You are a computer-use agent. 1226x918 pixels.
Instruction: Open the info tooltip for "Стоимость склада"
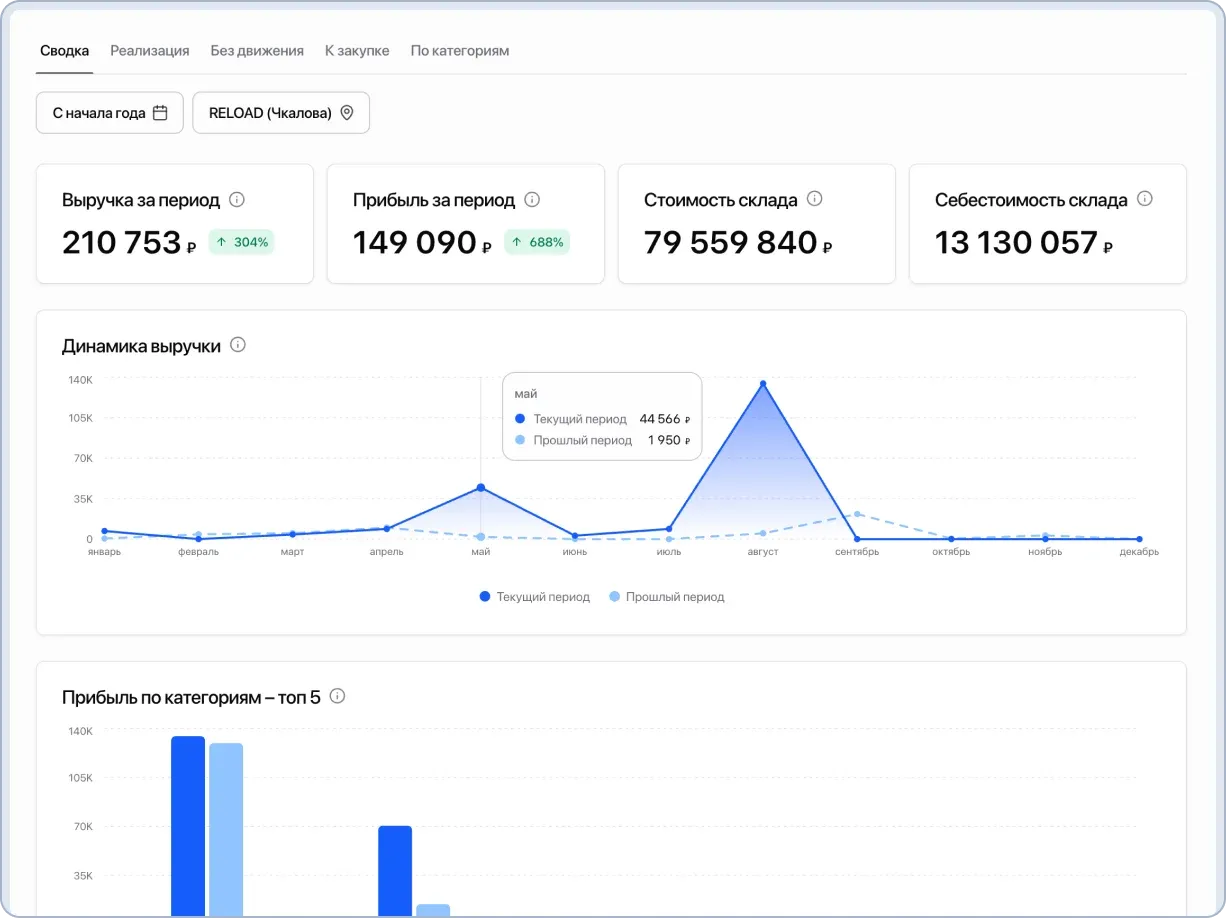[x=815, y=199]
